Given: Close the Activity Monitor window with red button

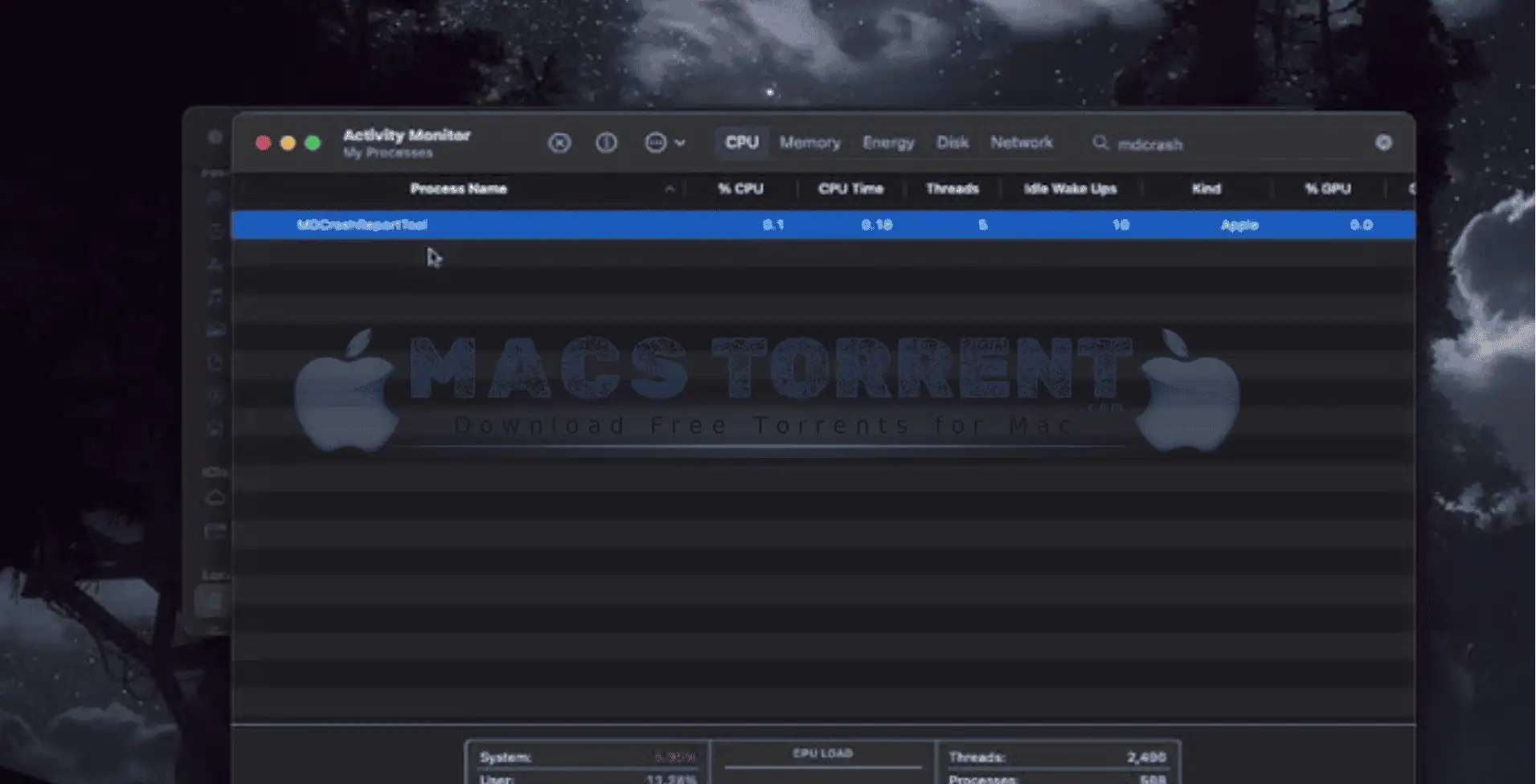Looking at the screenshot, I should click(263, 143).
